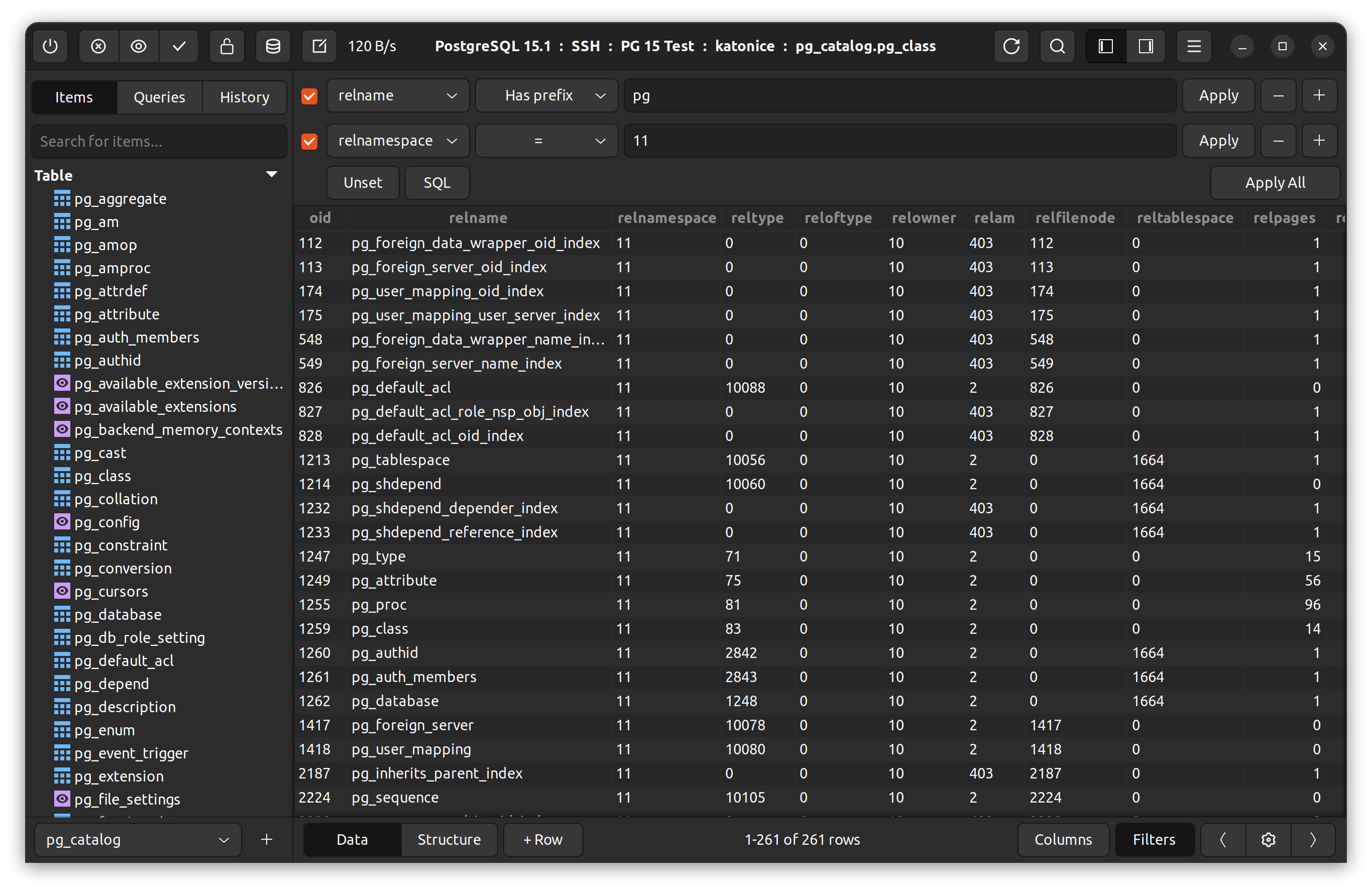This screenshot has height=891, width=1372.
Task: Click the refresh icon
Action: pos(1011,46)
